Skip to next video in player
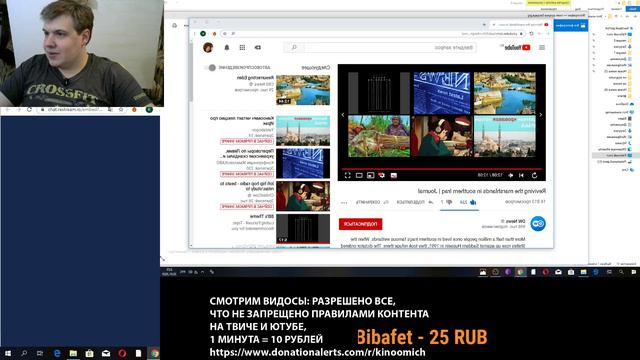The image size is (640, 360). [521, 176]
